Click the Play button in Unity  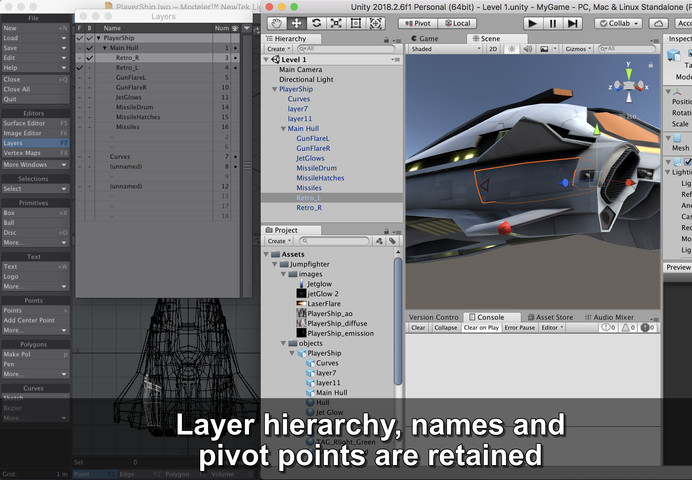coord(533,23)
